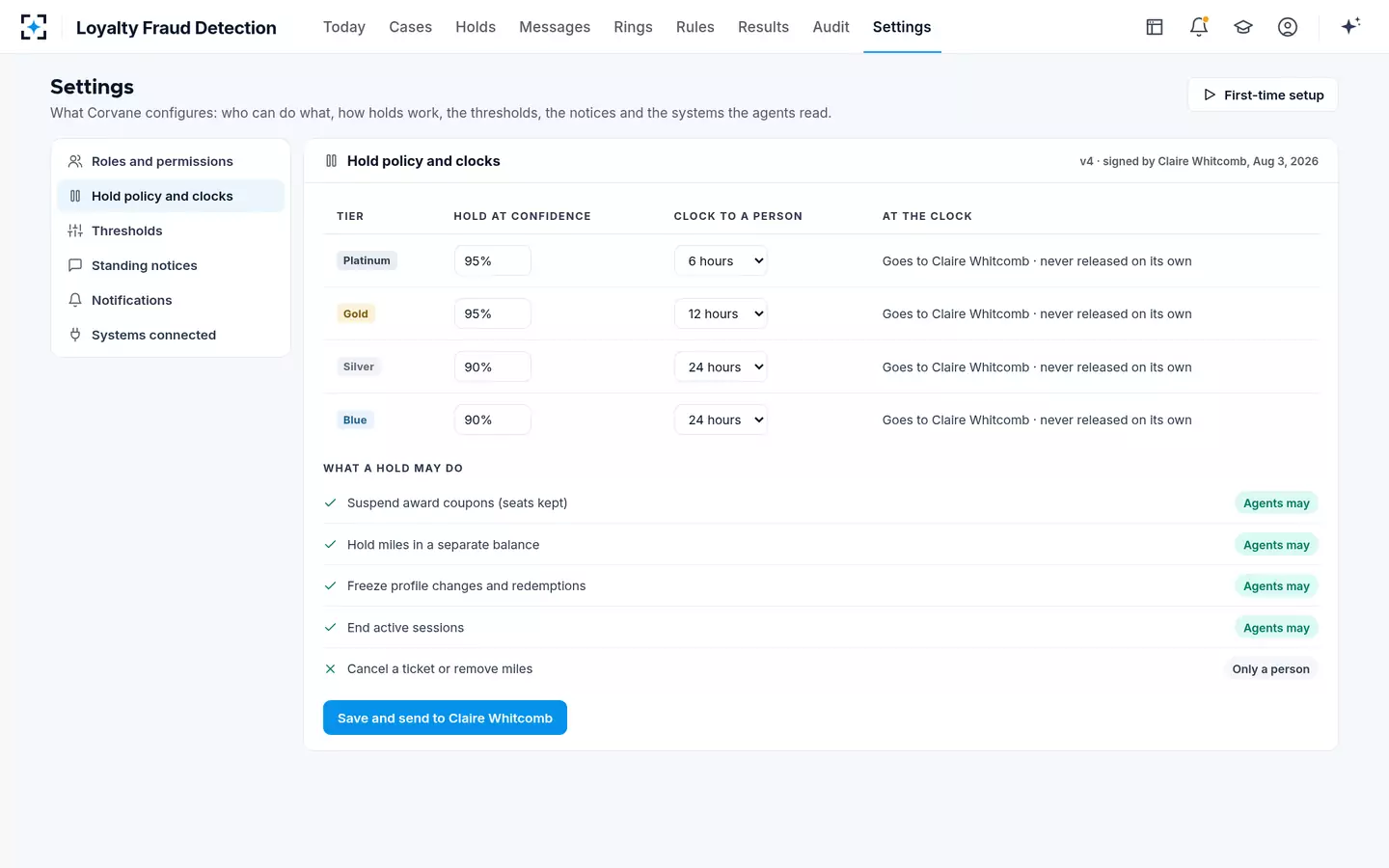Switch to the Today tab
Screen dimensions: 1389x868
pos(344,27)
